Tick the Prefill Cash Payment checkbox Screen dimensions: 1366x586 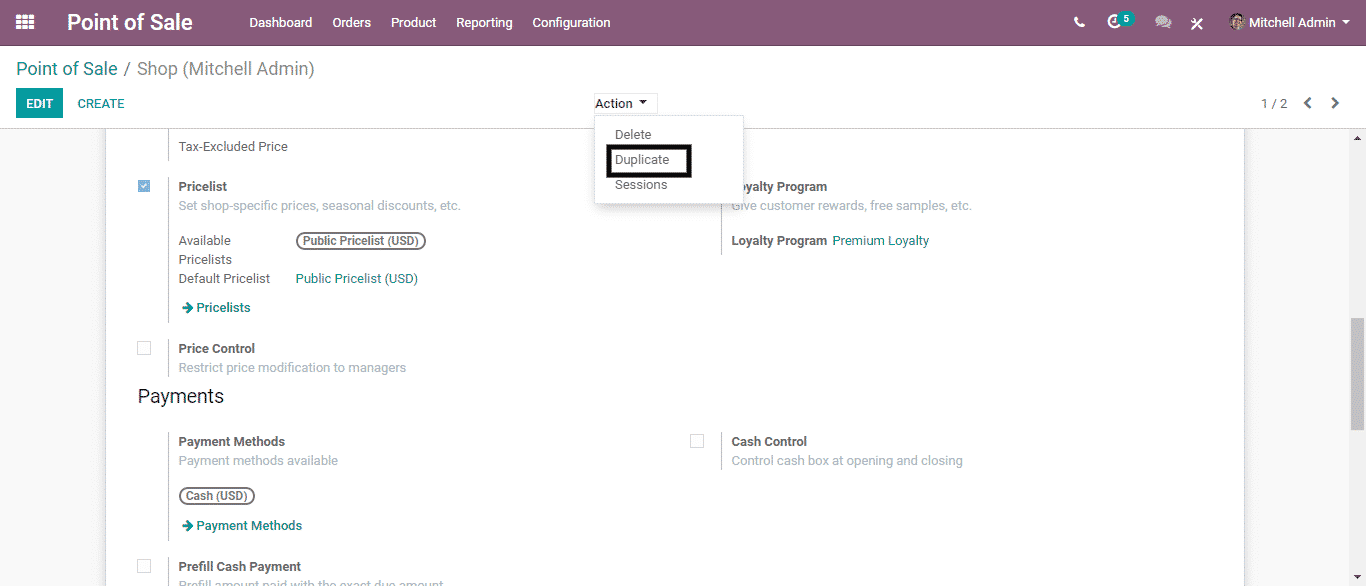pyautogui.click(x=144, y=566)
